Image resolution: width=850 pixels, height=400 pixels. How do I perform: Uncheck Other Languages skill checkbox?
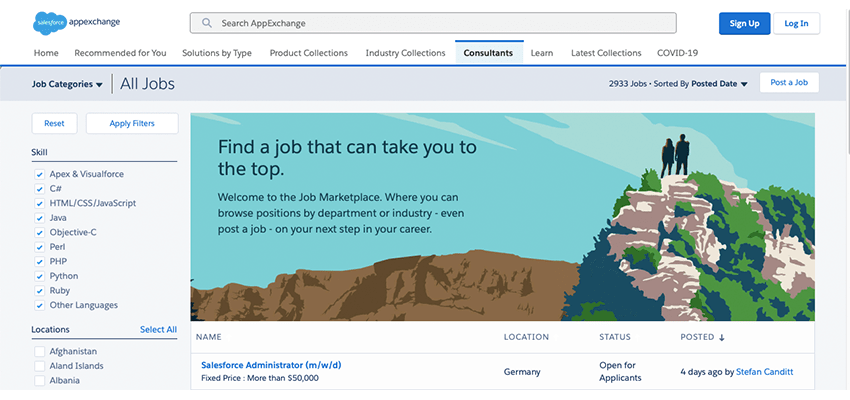pyautogui.click(x=39, y=306)
